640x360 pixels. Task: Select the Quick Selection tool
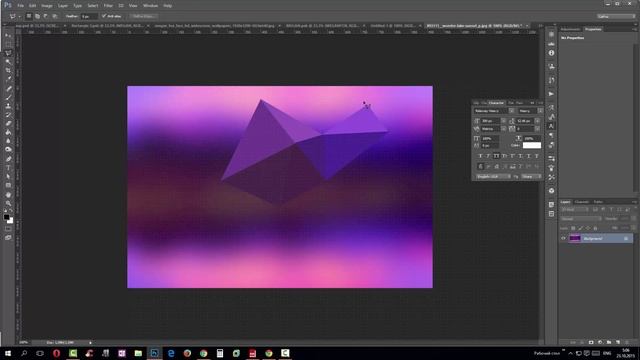(8, 62)
